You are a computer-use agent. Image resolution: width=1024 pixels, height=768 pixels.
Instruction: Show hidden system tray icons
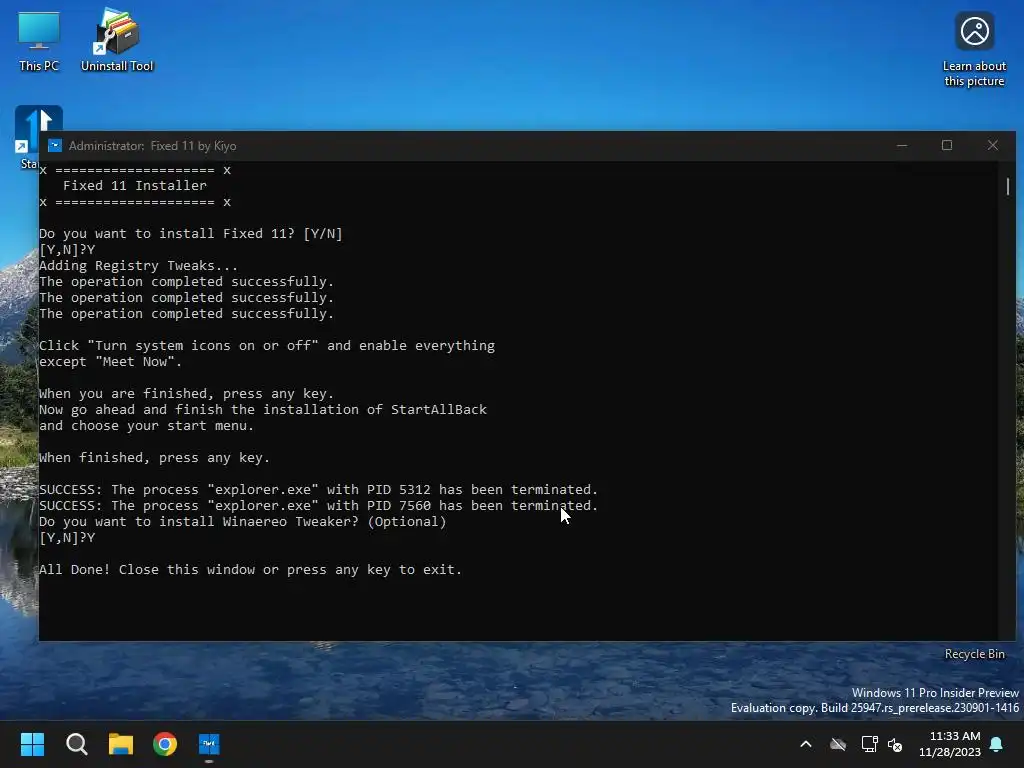pos(806,744)
